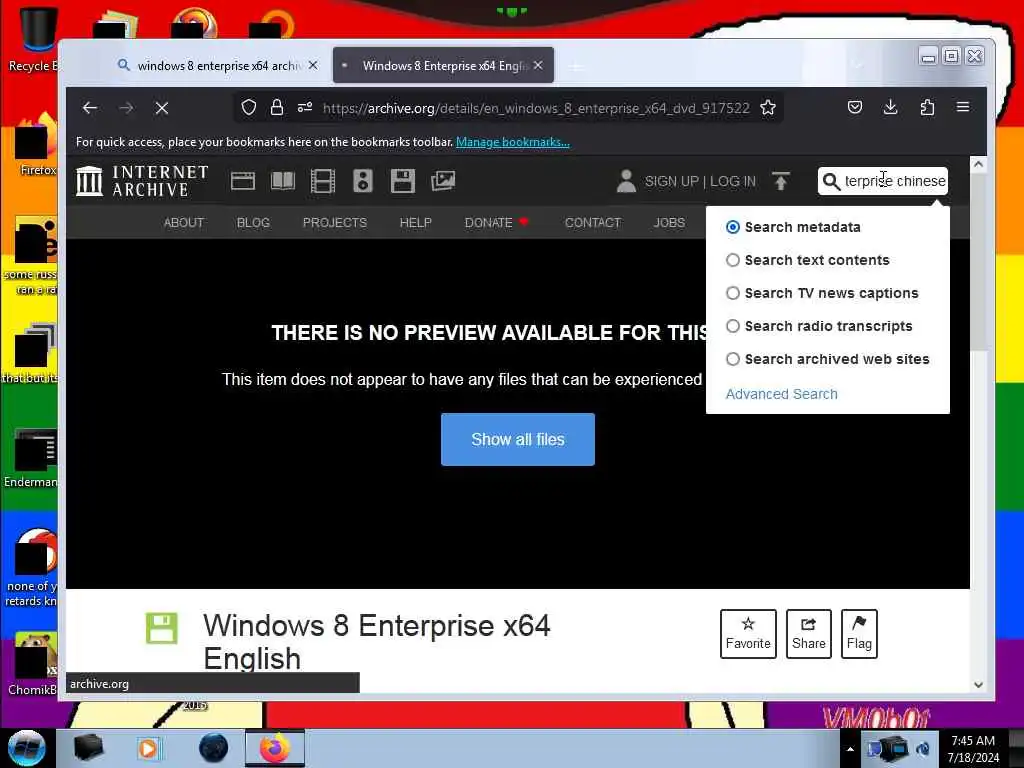Viewport: 1024px width, 768px height.
Task: Click the Show all files button
Action: (x=518, y=440)
